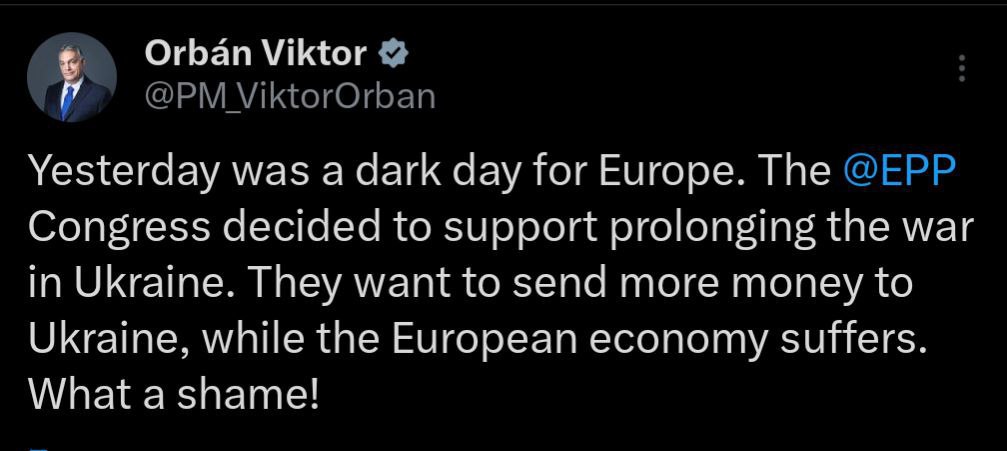The height and width of the screenshot is (451, 1007).
Task: Open the three-dot More options menu
Action: coord(962,68)
